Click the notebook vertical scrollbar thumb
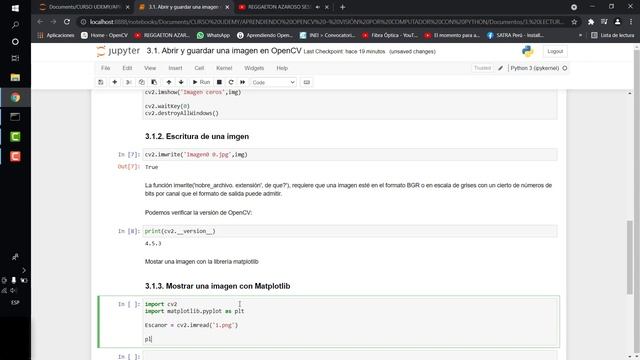 tap(630, 257)
